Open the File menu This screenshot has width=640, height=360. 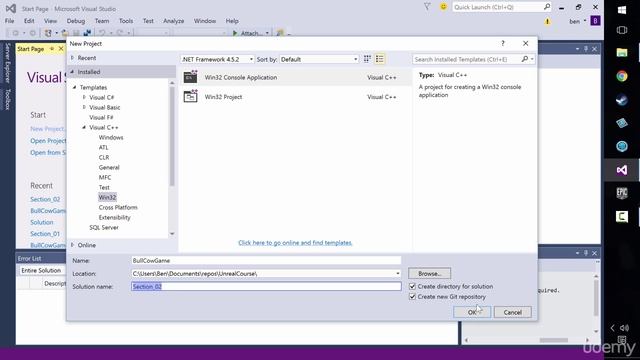point(9,21)
